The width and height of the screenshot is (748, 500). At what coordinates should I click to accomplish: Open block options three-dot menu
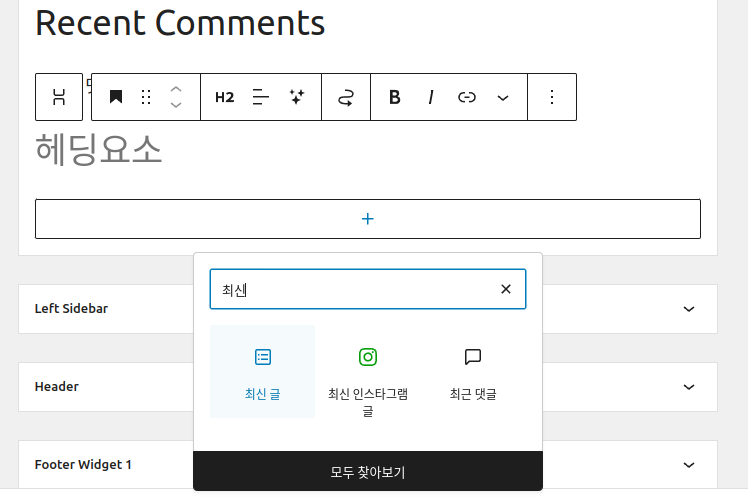pyautogui.click(x=552, y=97)
